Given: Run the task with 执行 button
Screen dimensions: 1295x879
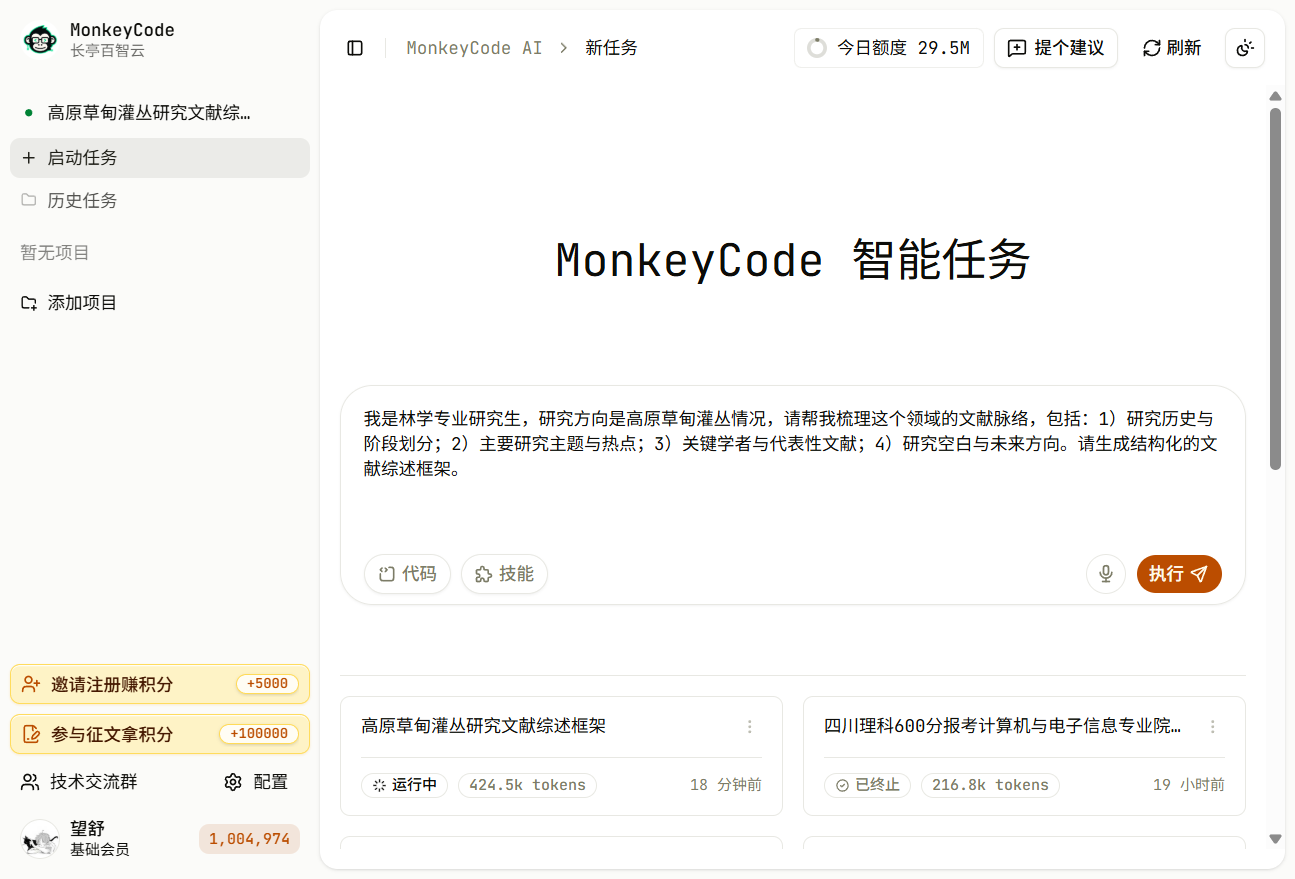Looking at the screenshot, I should coord(1179,574).
